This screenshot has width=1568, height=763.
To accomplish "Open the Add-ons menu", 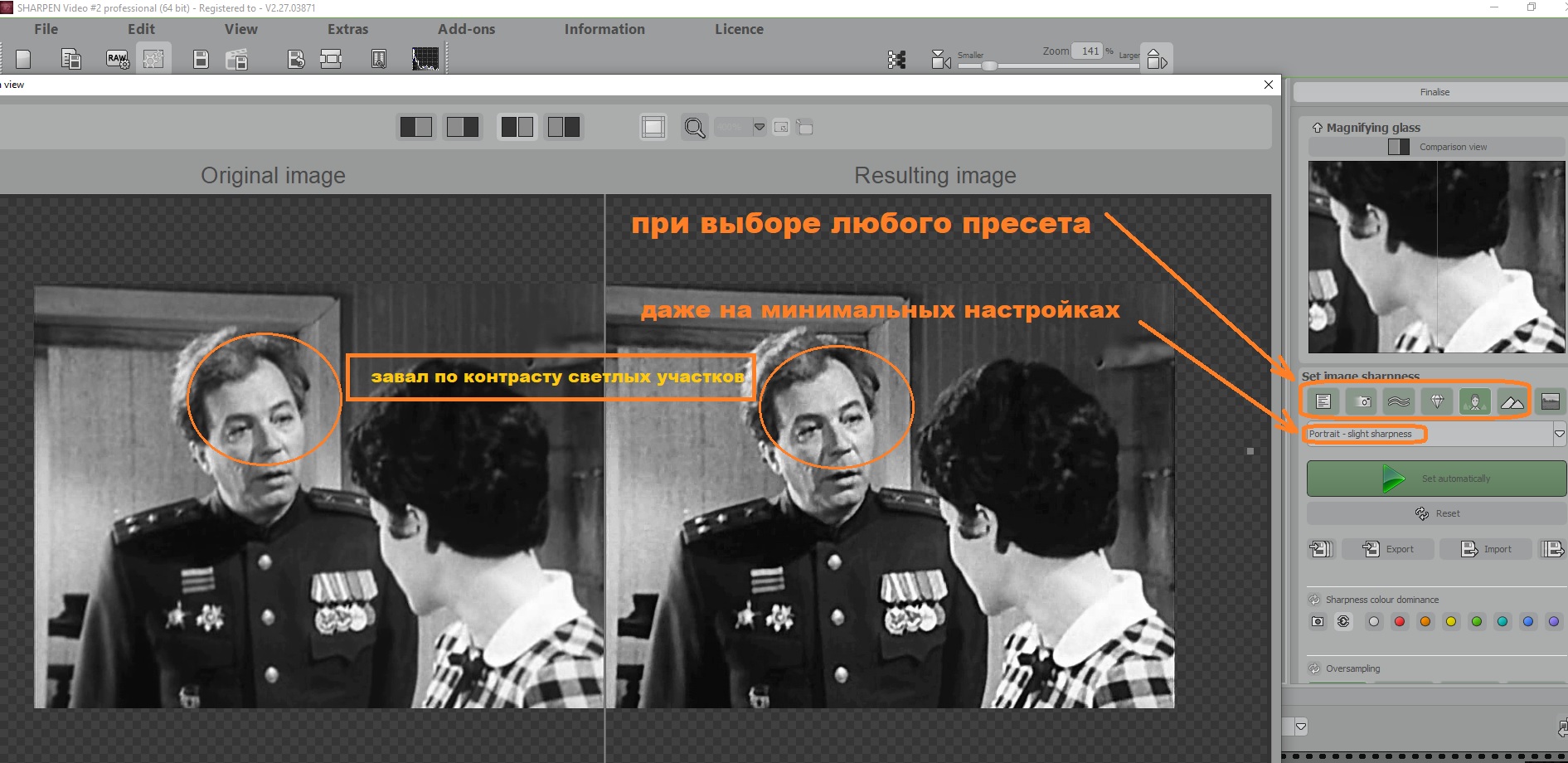I will click(x=466, y=29).
